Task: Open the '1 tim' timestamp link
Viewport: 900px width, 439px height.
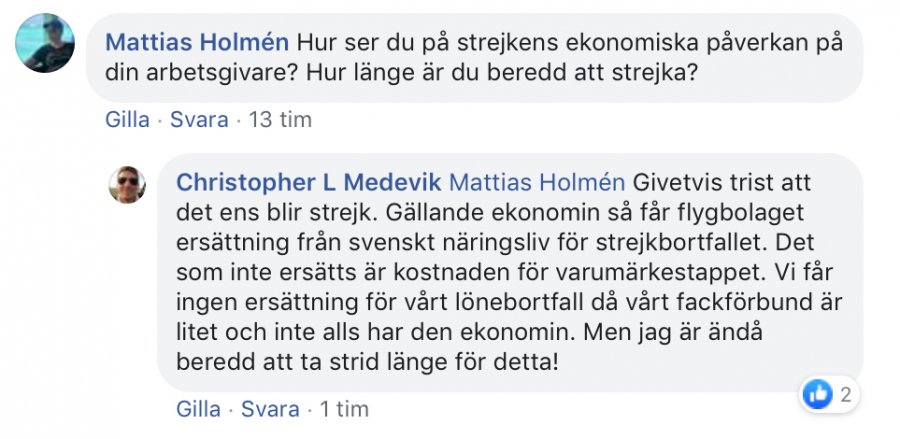Action: (x=344, y=409)
